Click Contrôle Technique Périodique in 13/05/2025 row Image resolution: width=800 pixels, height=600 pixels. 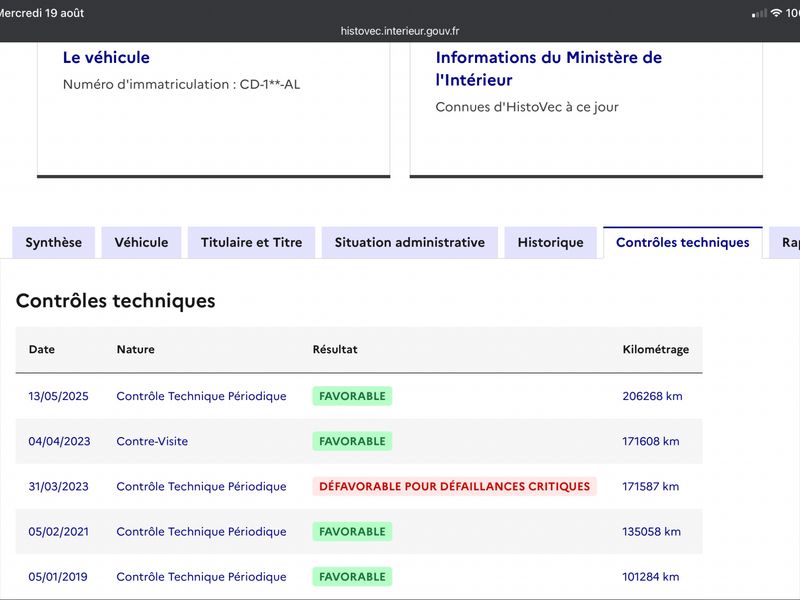(x=201, y=396)
